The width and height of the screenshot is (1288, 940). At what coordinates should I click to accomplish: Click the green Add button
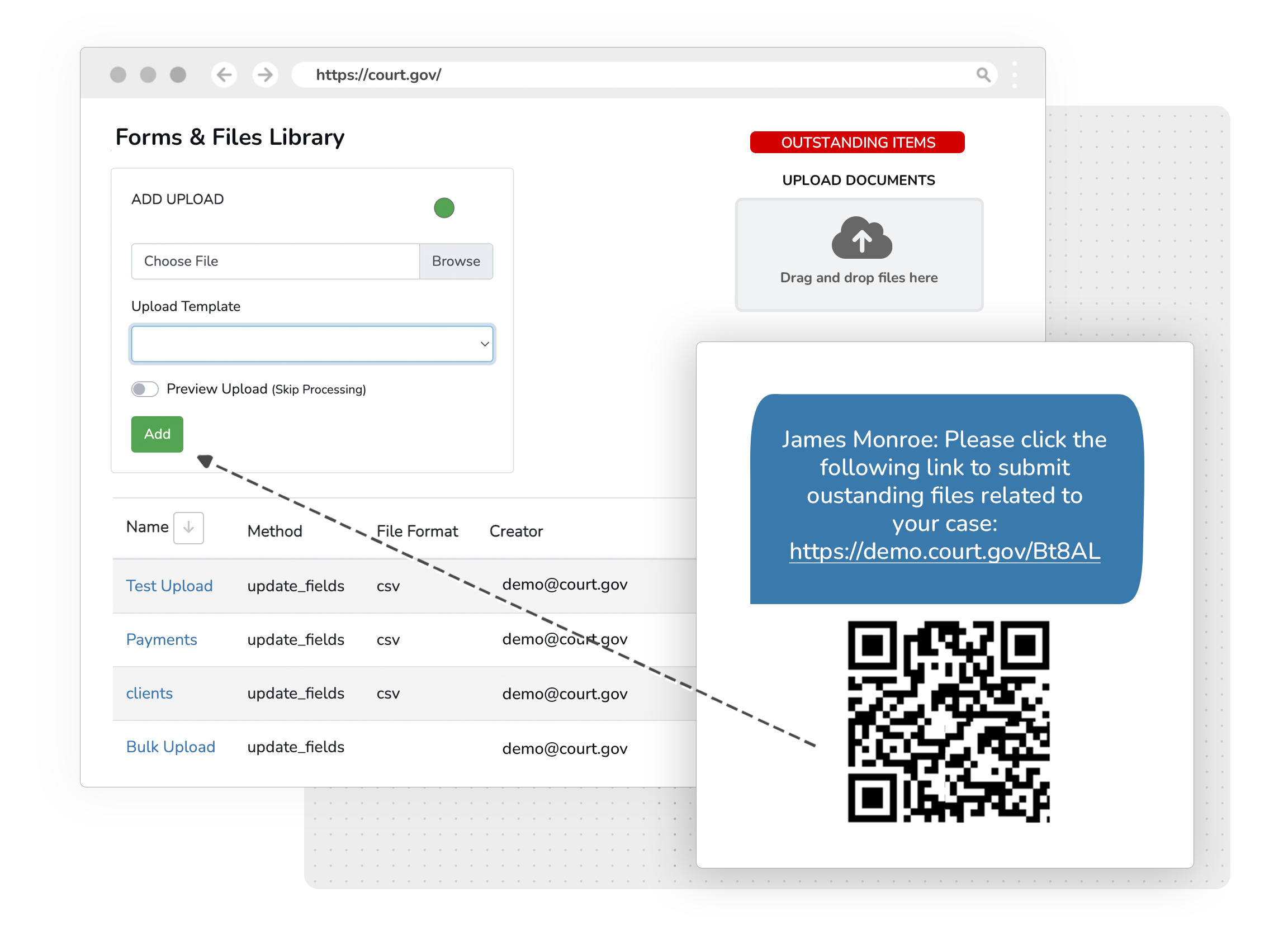(157, 434)
